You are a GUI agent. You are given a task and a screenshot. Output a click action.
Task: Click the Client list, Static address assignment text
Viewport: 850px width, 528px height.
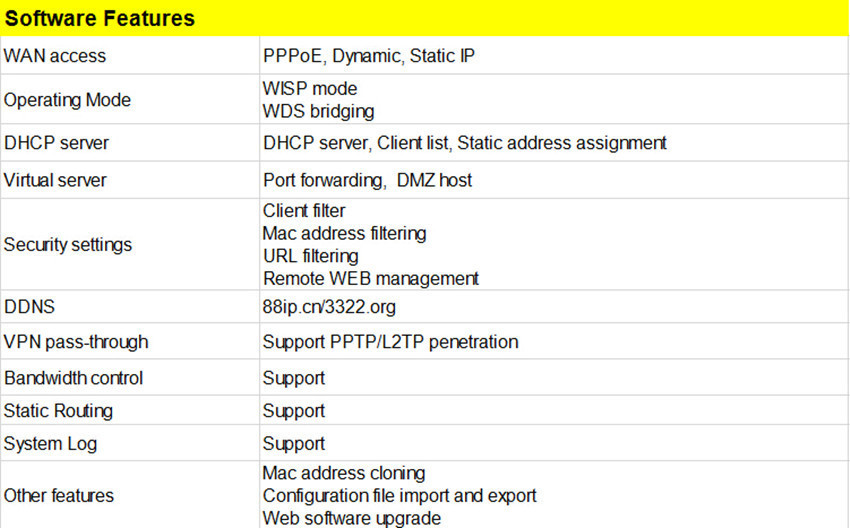click(x=521, y=143)
